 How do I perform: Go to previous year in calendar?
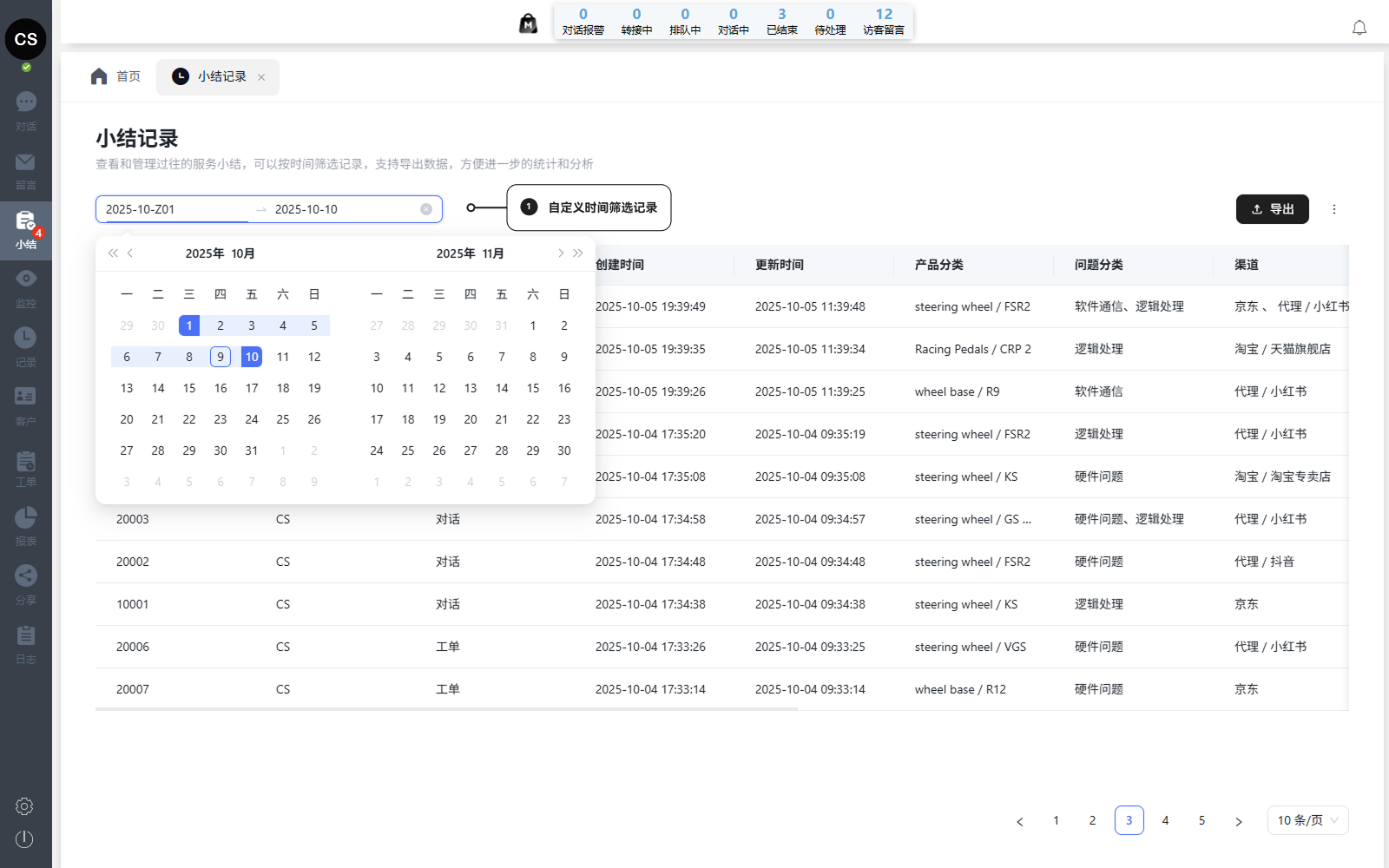(x=113, y=253)
